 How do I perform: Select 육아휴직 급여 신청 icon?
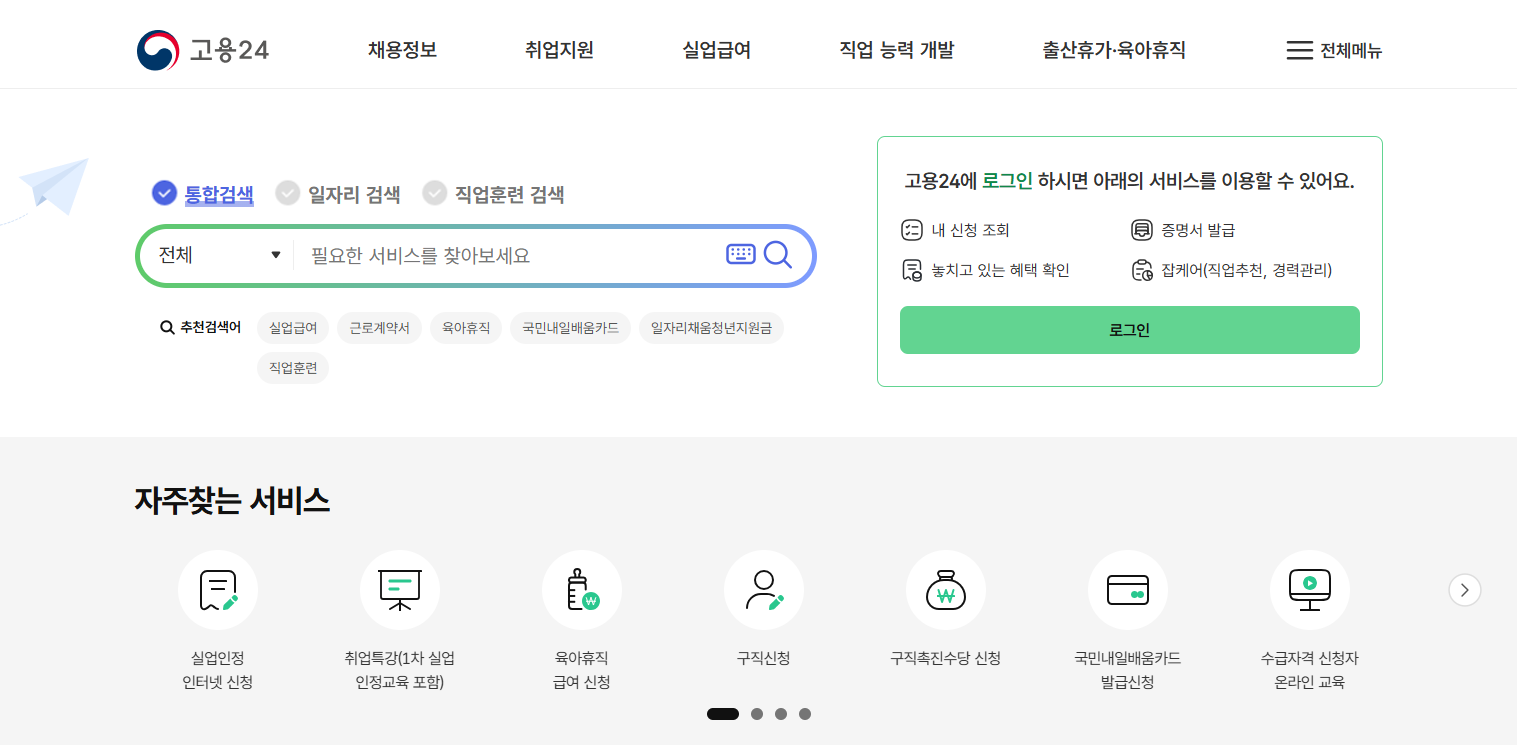582,590
